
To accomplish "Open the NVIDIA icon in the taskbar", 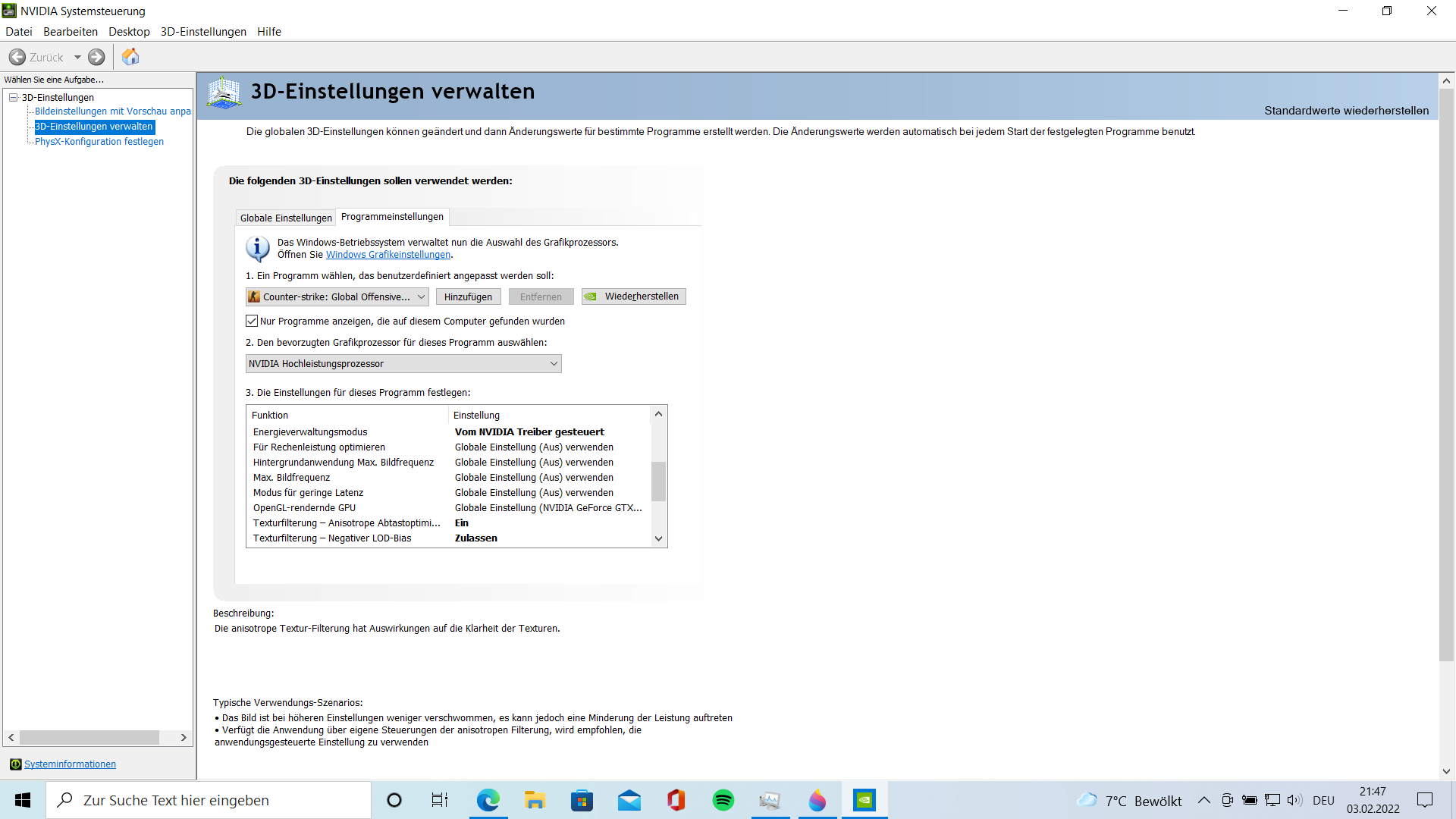I will (864, 800).
